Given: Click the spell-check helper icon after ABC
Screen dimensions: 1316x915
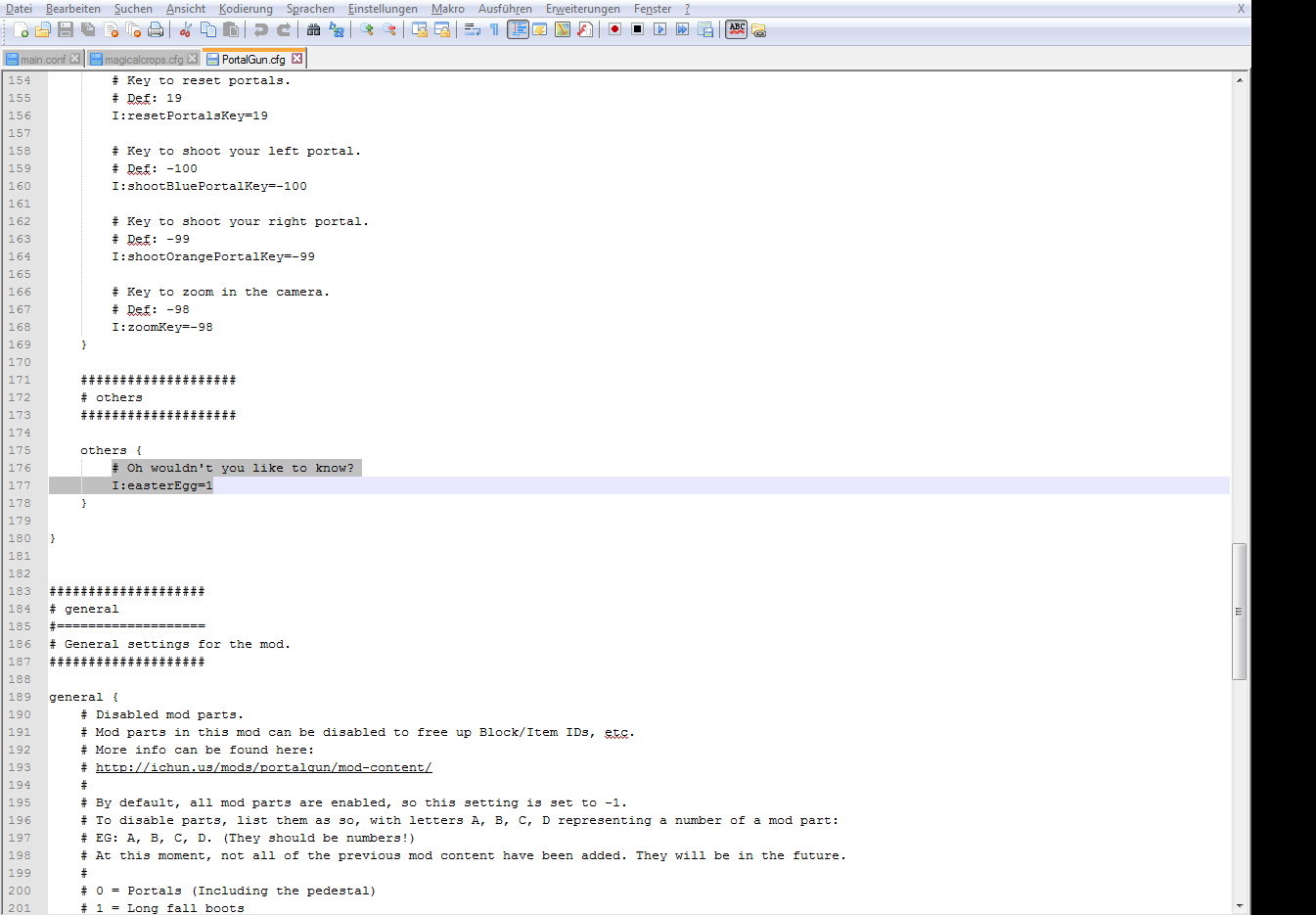Looking at the screenshot, I should (x=758, y=29).
